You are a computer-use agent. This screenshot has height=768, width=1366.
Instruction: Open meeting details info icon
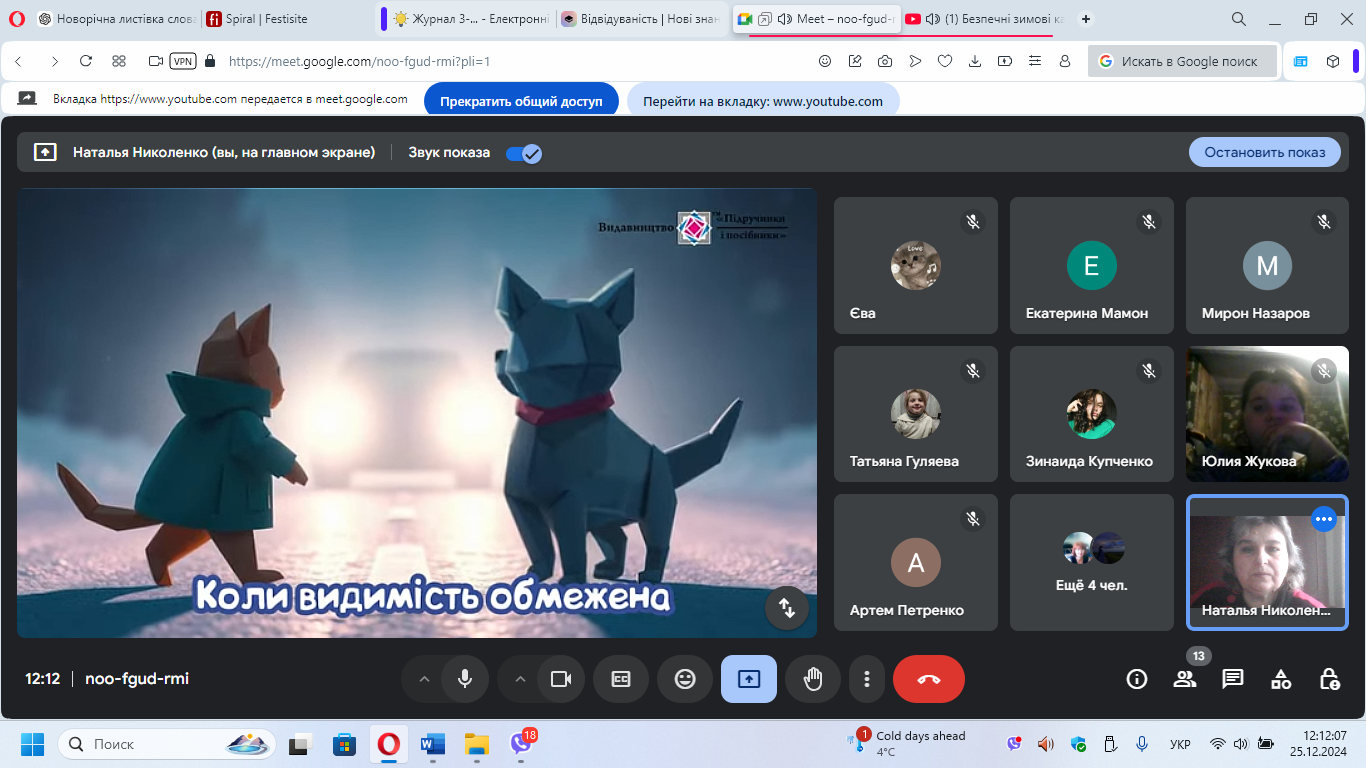(x=1137, y=679)
